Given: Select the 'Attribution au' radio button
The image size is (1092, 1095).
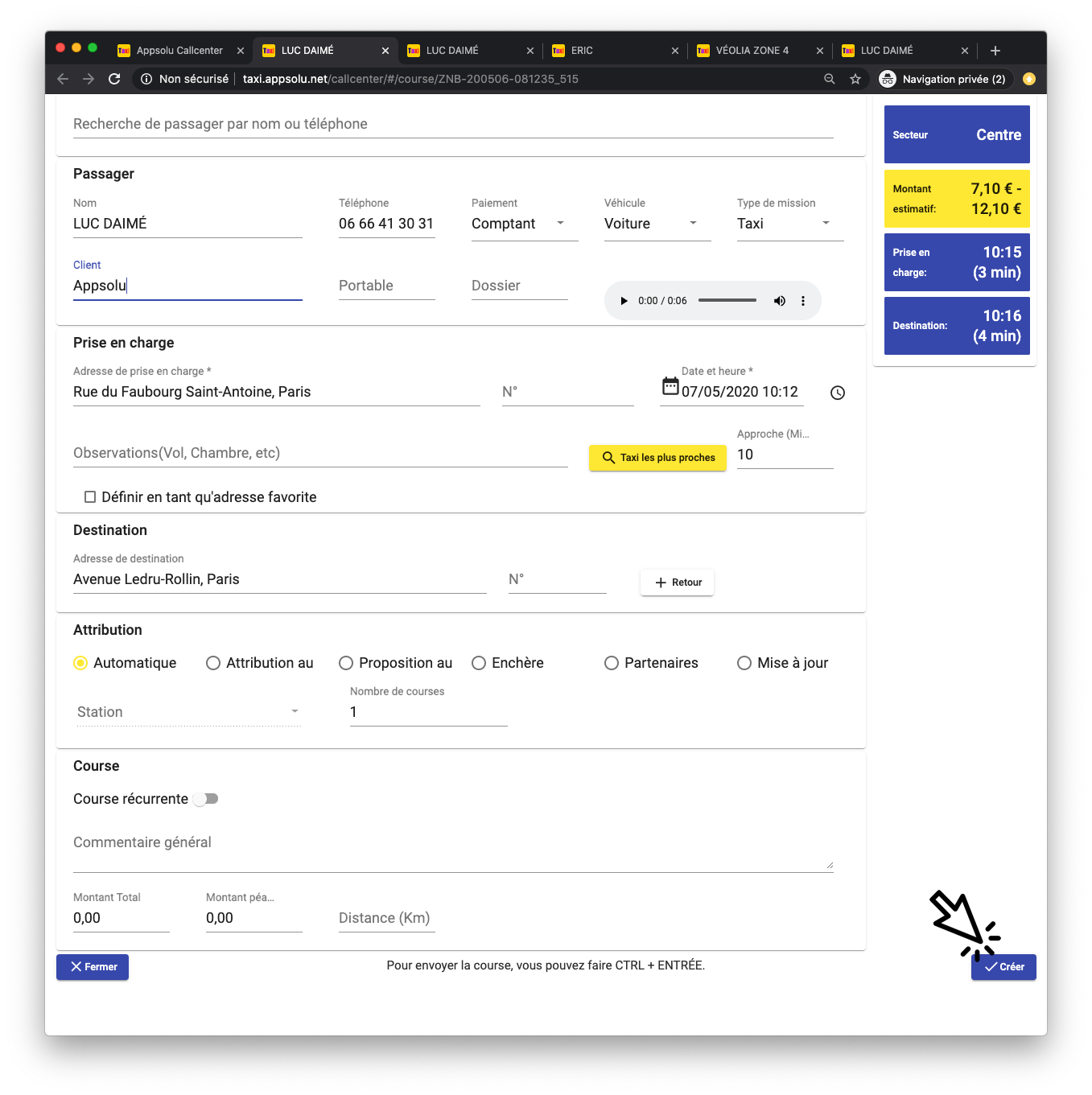Looking at the screenshot, I should (213, 663).
